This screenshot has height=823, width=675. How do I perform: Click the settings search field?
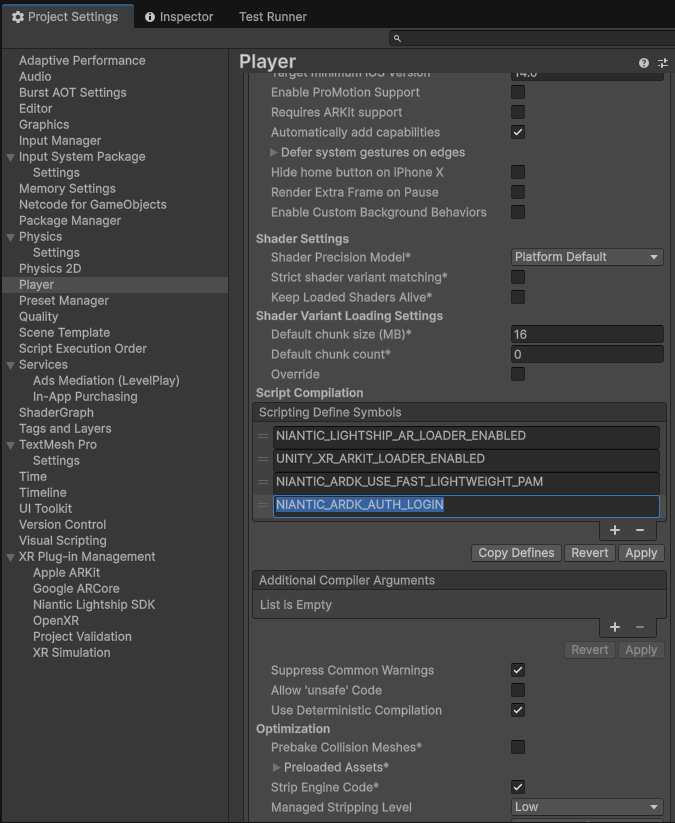[x=531, y=38]
